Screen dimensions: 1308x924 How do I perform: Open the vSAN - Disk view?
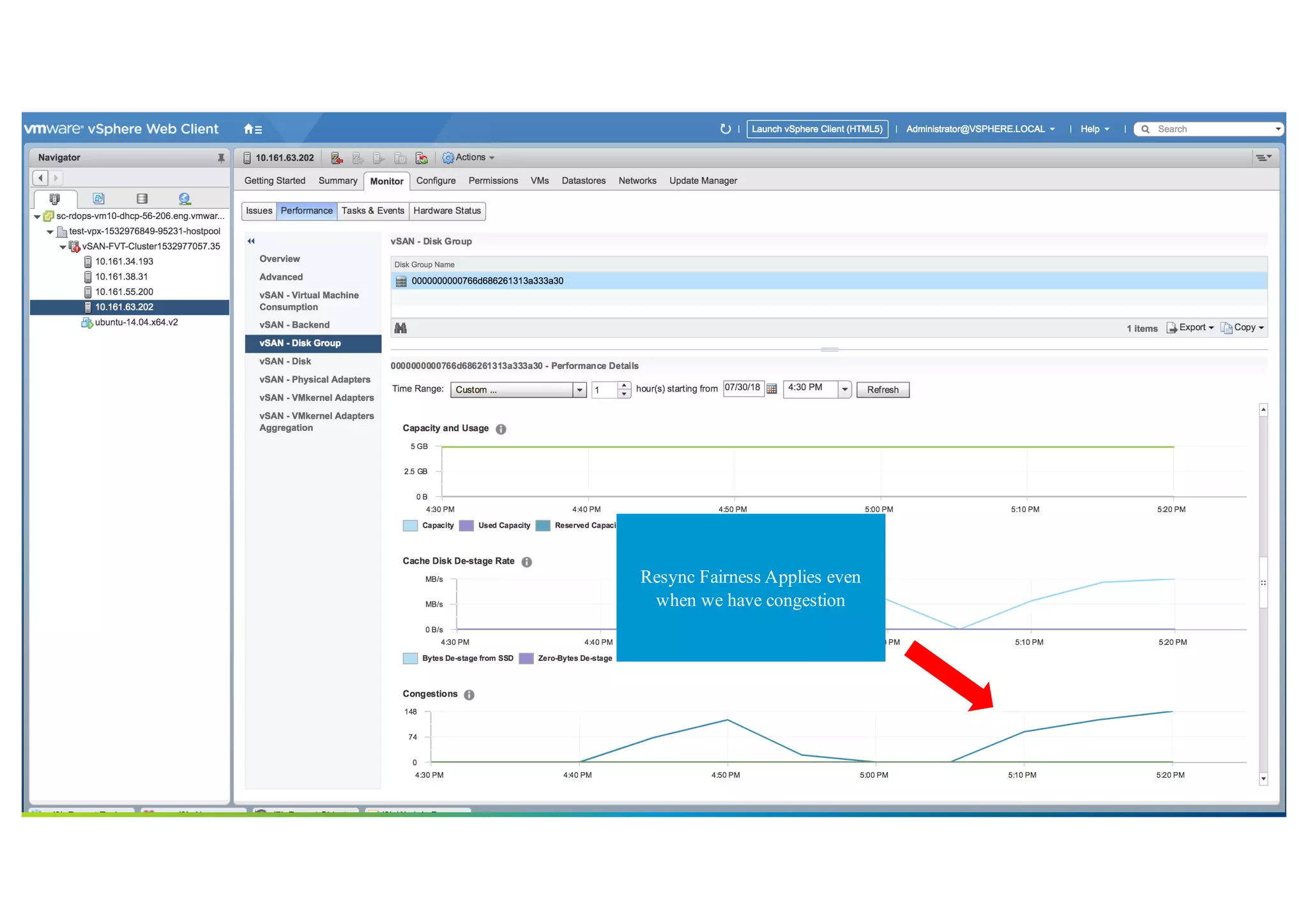[285, 361]
